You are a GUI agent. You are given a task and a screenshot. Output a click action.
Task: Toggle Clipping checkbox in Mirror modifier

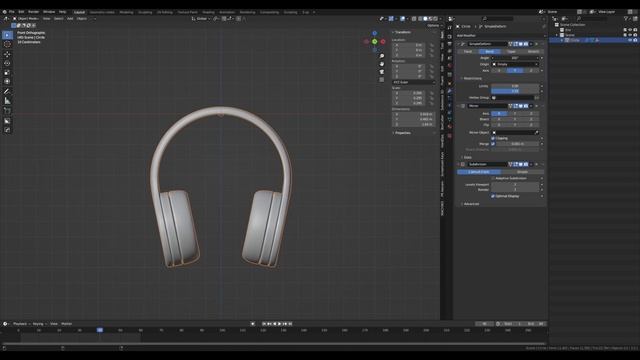[493, 138]
